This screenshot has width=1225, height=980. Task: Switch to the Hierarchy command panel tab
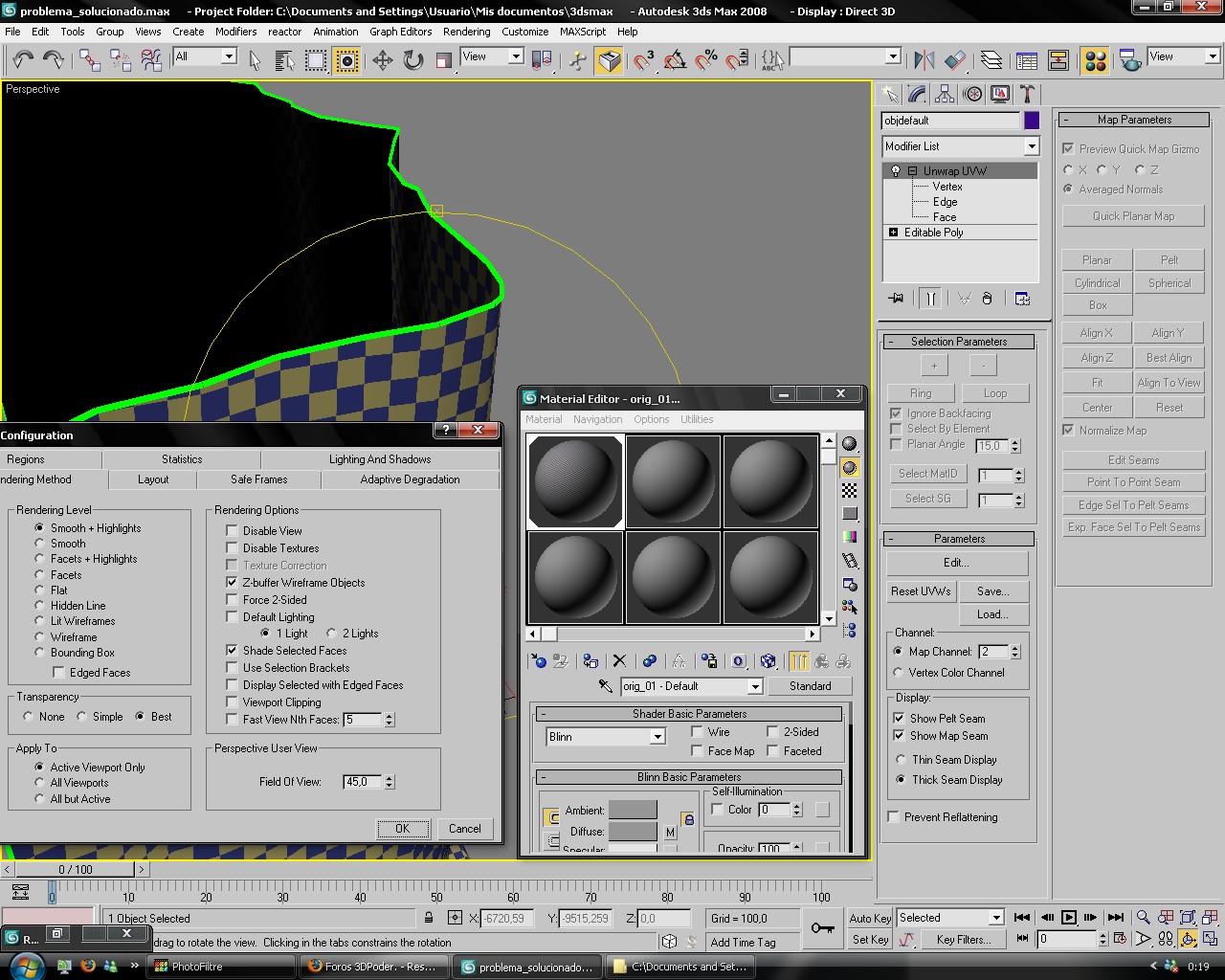(x=945, y=94)
